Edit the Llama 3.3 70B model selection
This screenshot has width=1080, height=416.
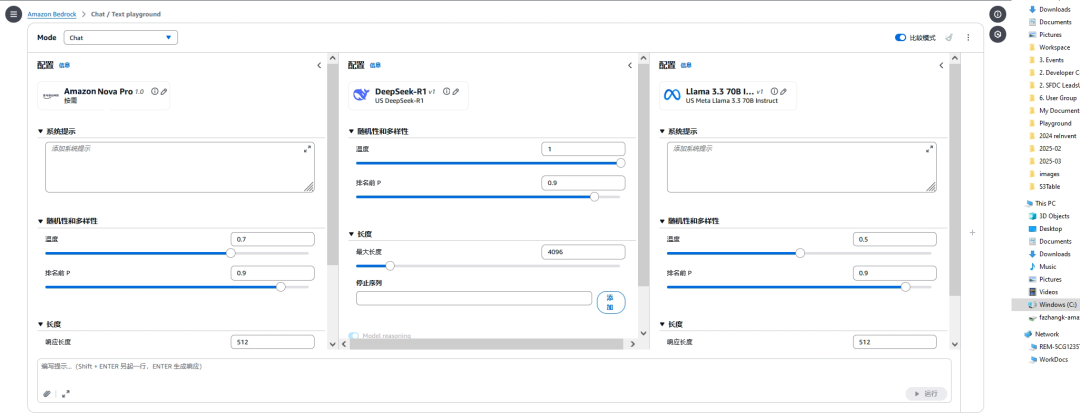784,91
